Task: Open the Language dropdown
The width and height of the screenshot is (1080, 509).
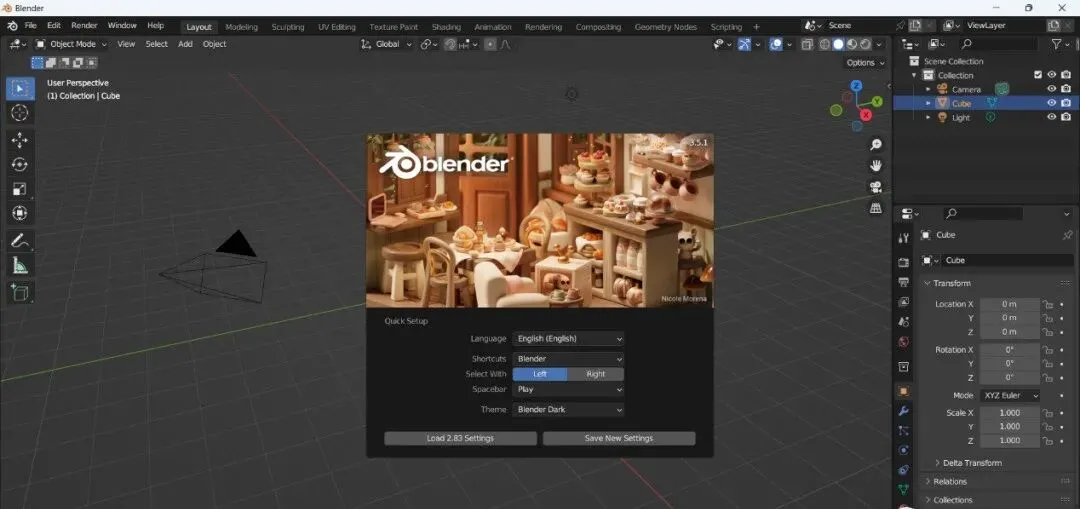Action: pos(568,339)
